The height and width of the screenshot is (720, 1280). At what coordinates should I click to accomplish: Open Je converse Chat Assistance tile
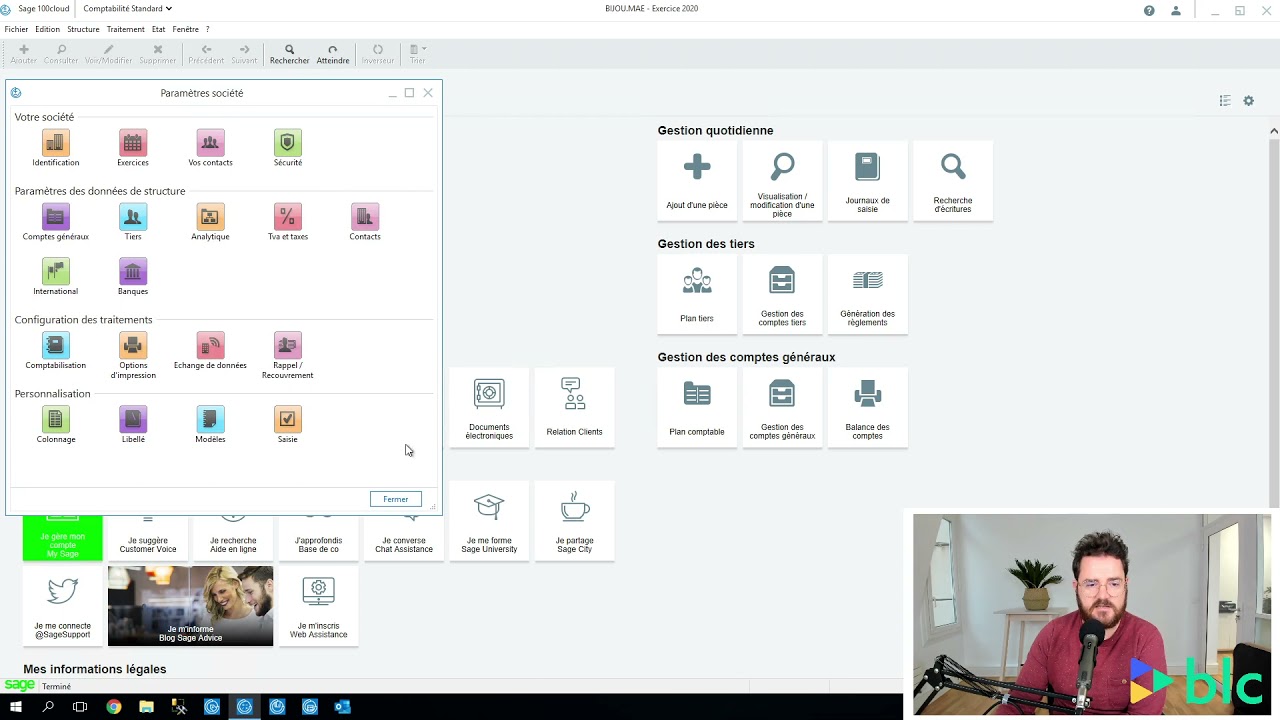[x=404, y=538]
